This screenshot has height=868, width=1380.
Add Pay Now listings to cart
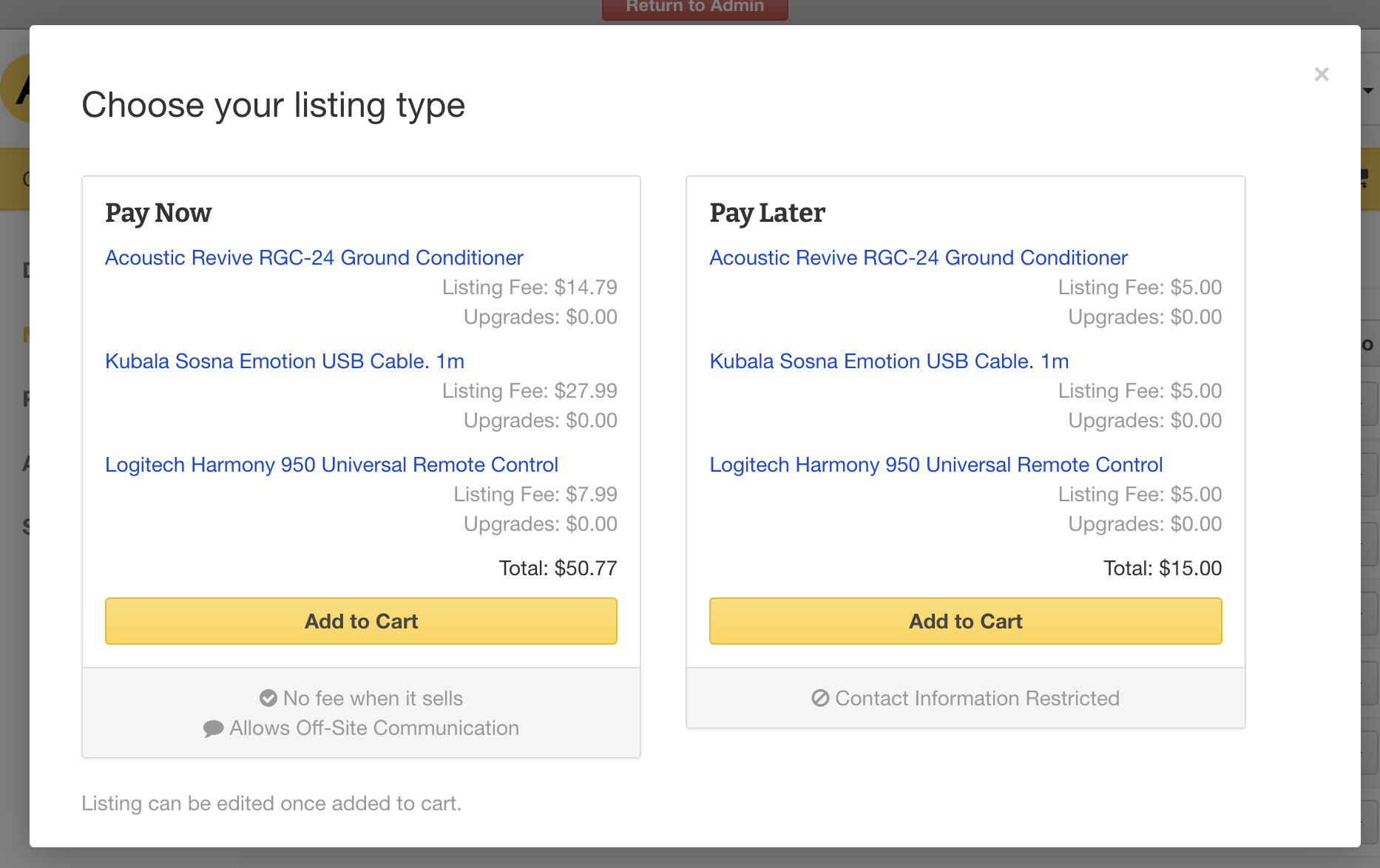(361, 621)
